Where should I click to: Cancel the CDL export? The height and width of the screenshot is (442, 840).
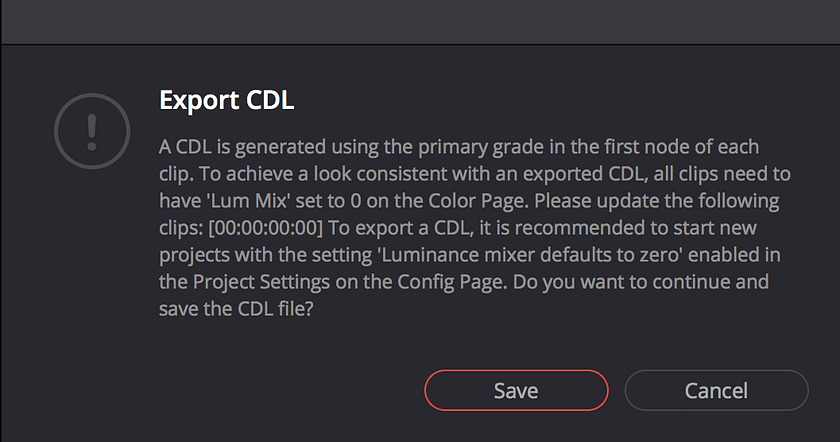coord(716,391)
